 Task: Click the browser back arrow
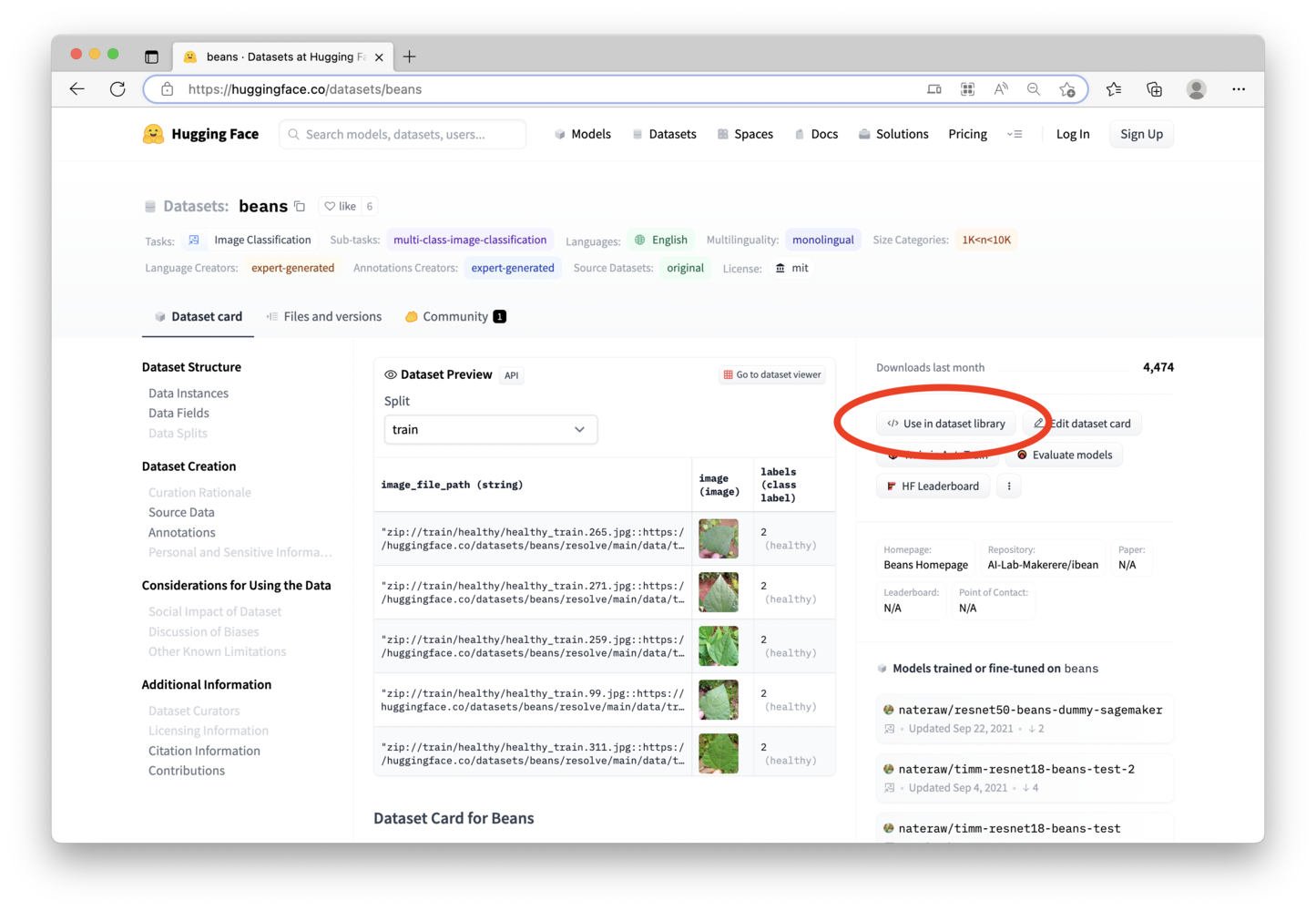(77, 89)
